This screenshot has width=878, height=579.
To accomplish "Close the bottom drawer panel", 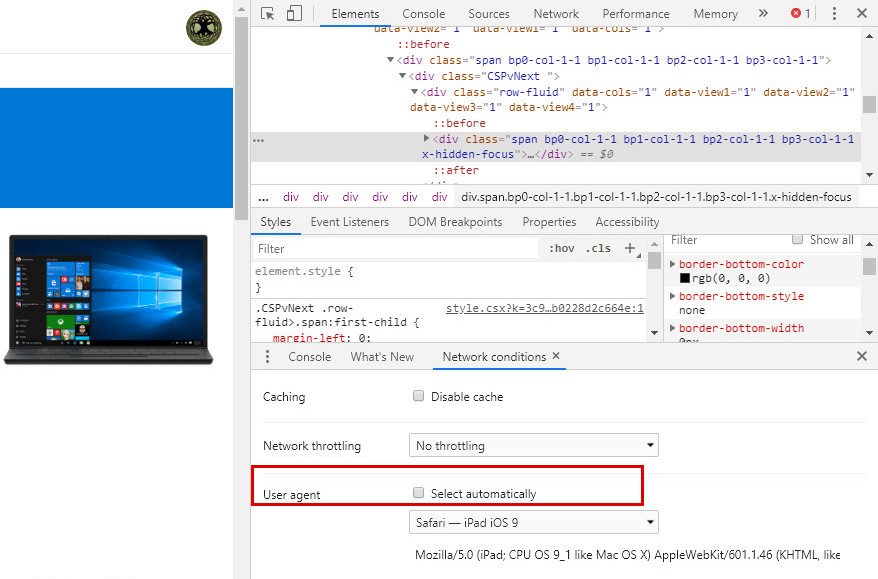I will click(862, 356).
